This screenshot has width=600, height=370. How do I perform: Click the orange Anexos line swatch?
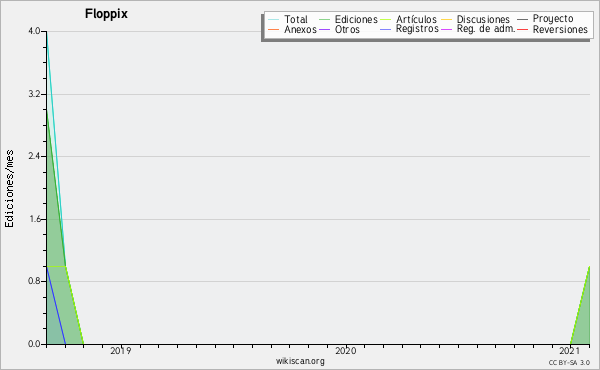[274, 29]
